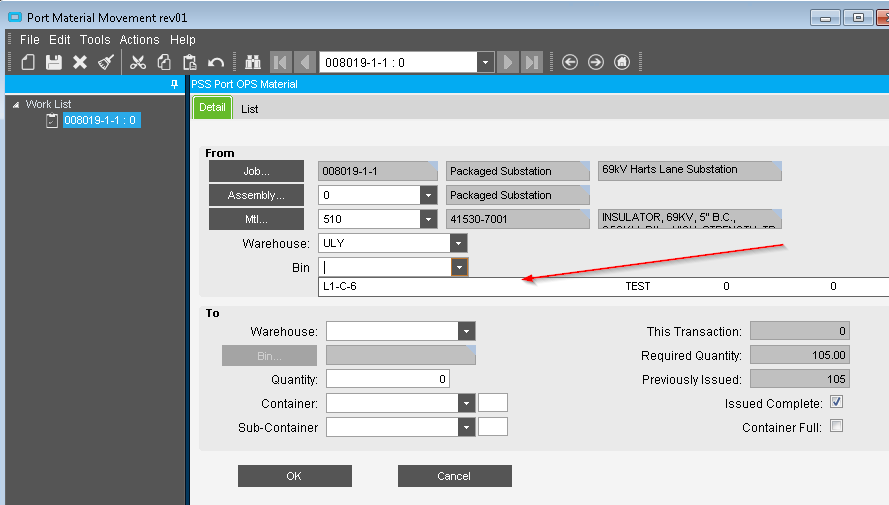
Task: Toggle the Issued Complete checkbox
Action: click(836, 402)
